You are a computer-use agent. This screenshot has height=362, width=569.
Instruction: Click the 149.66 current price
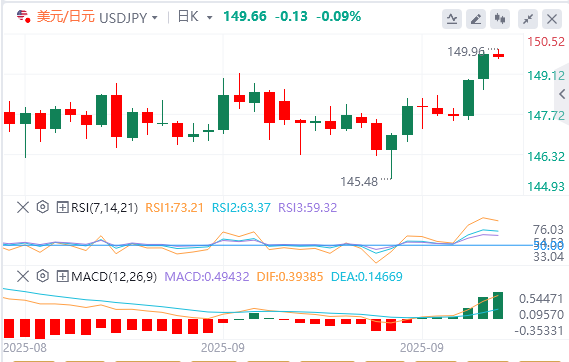tap(245, 16)
